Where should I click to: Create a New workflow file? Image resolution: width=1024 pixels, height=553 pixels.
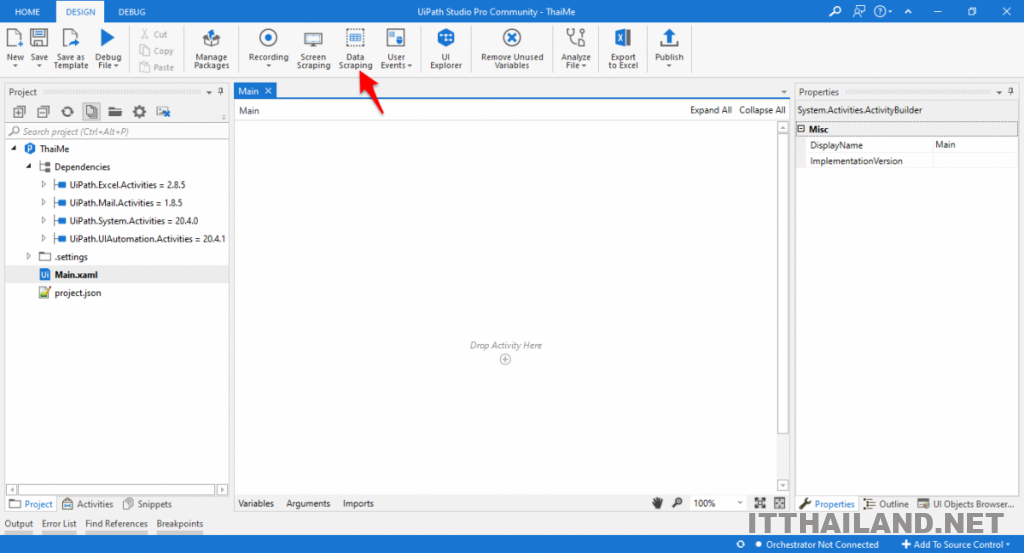click(x=15, y=48)
